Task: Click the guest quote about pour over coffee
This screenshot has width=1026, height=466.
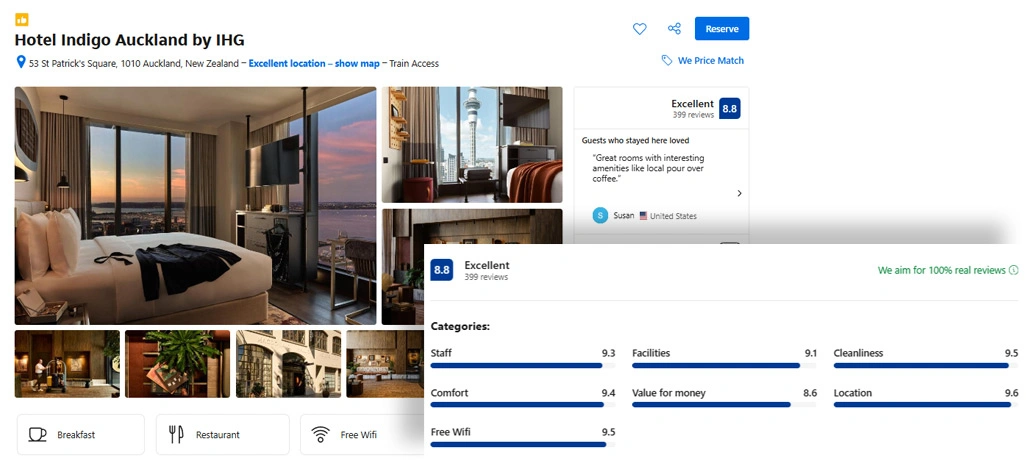Action: [x=648, y=168]
